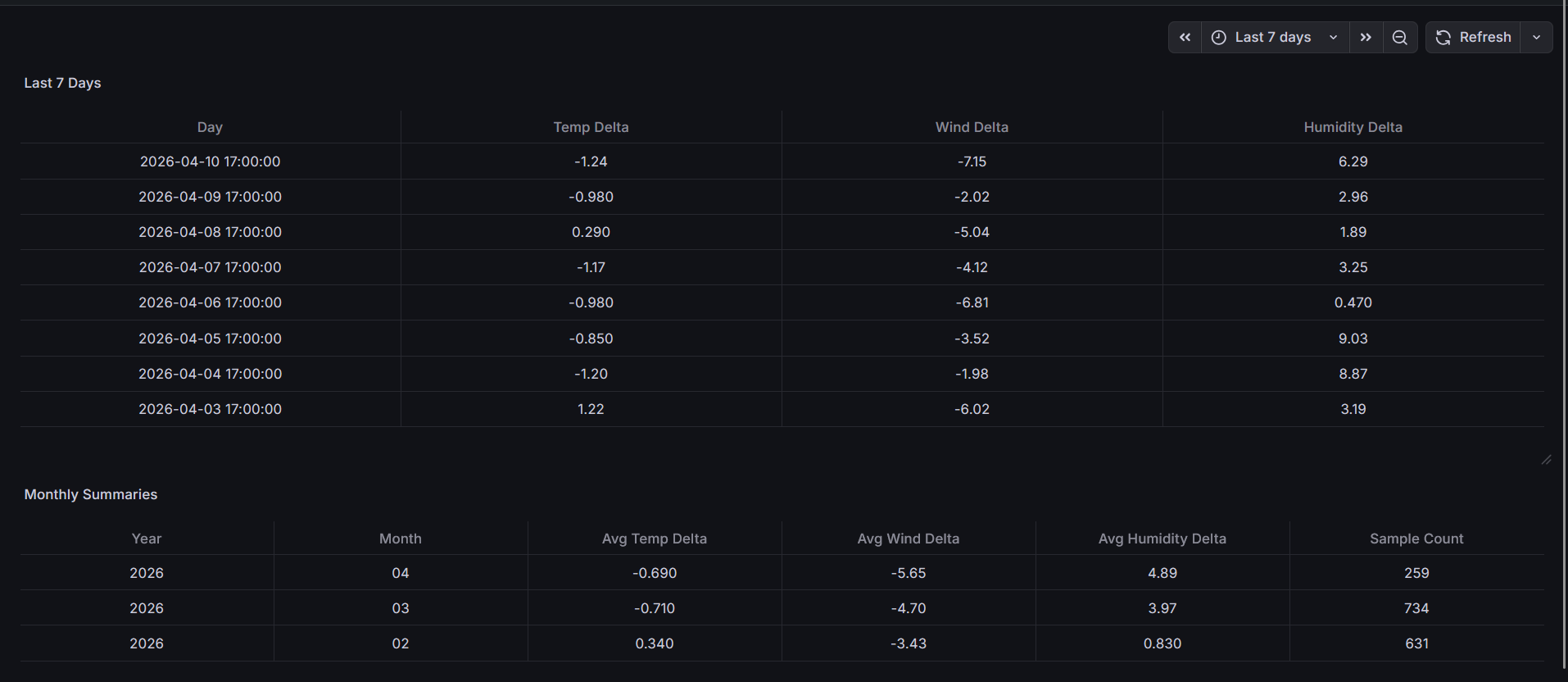Click the Refresh button

(1473, 37)
